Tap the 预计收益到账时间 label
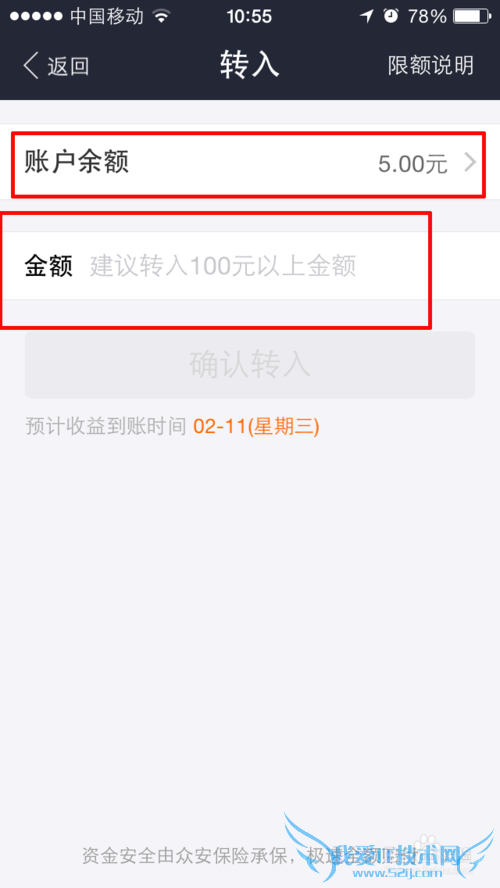Viewport: 500px width, 888px height. coord(106,427)
